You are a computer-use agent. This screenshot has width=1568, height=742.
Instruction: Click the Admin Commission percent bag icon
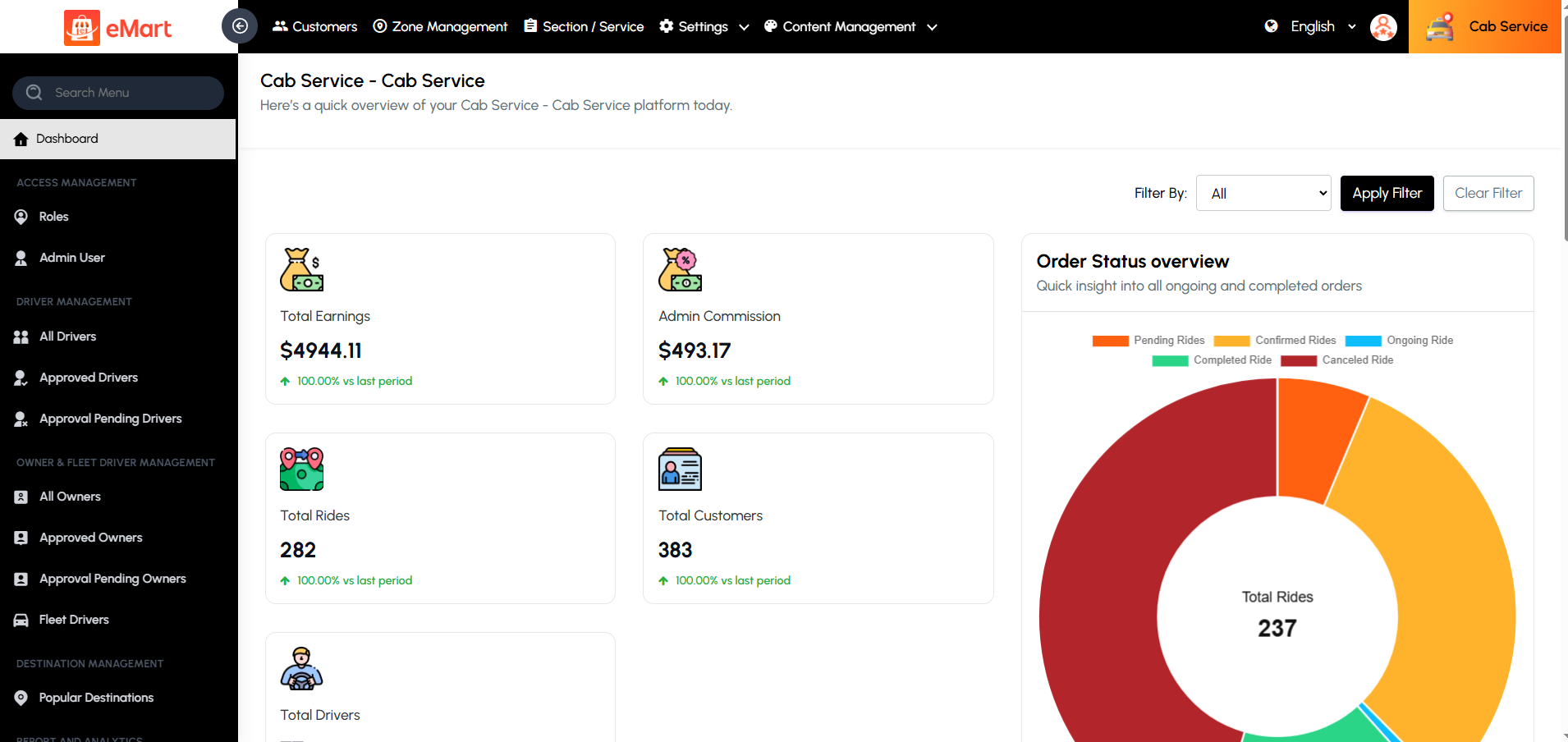[680, 270]
